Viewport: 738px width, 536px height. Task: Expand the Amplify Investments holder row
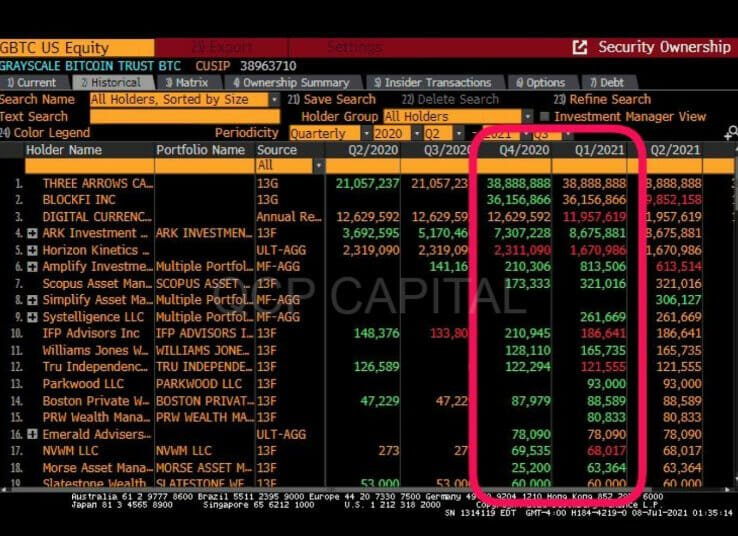33,266
